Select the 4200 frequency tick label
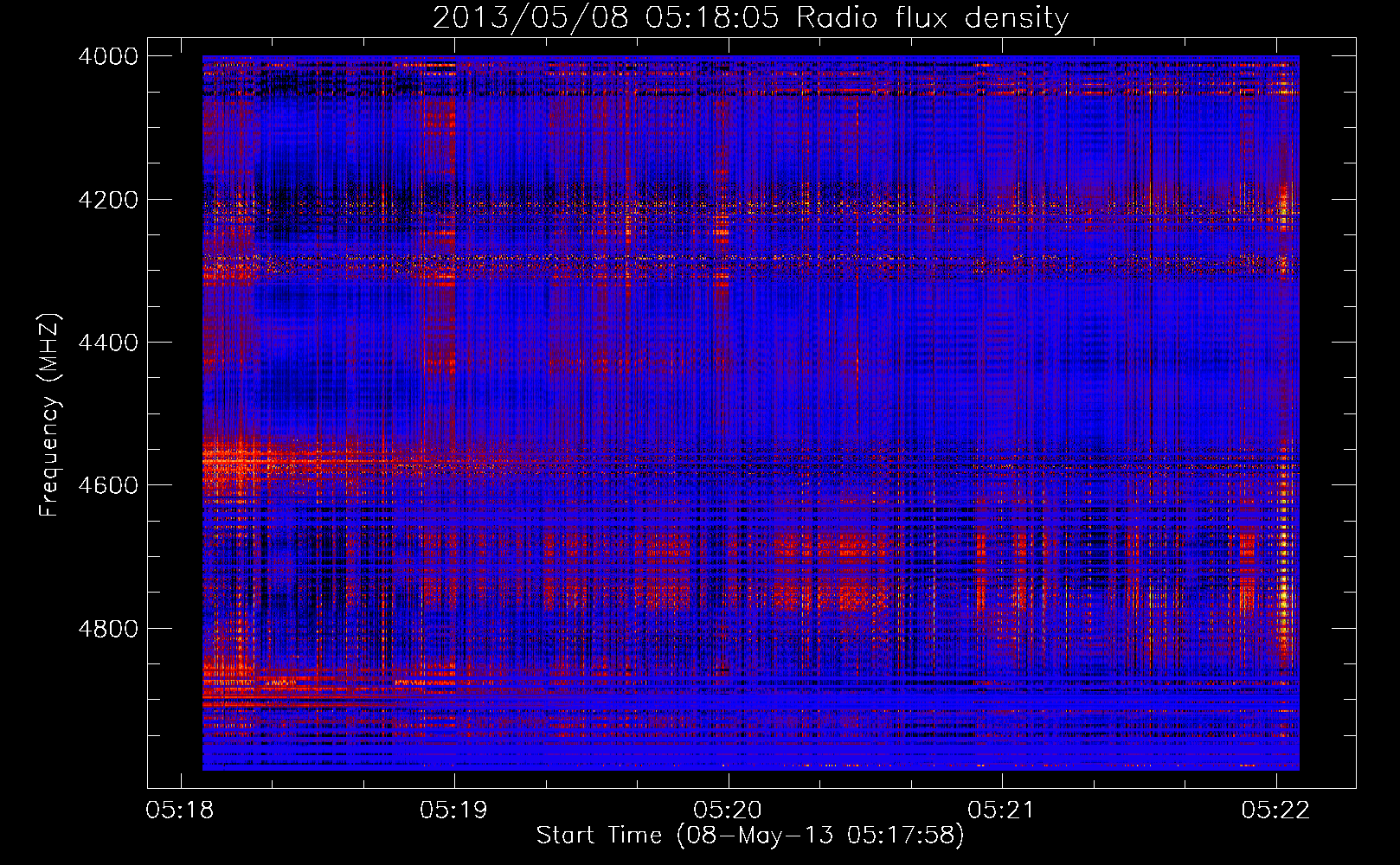Image resolution: width=1400 pixels, height=865 pixels. pyautogui.click(x=108, y=200)
